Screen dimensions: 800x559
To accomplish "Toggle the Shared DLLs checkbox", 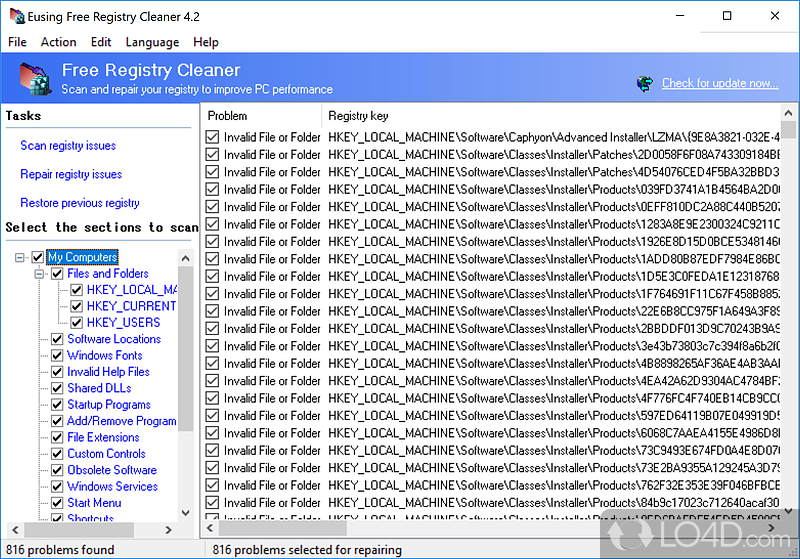I will [x=58, y=388].
